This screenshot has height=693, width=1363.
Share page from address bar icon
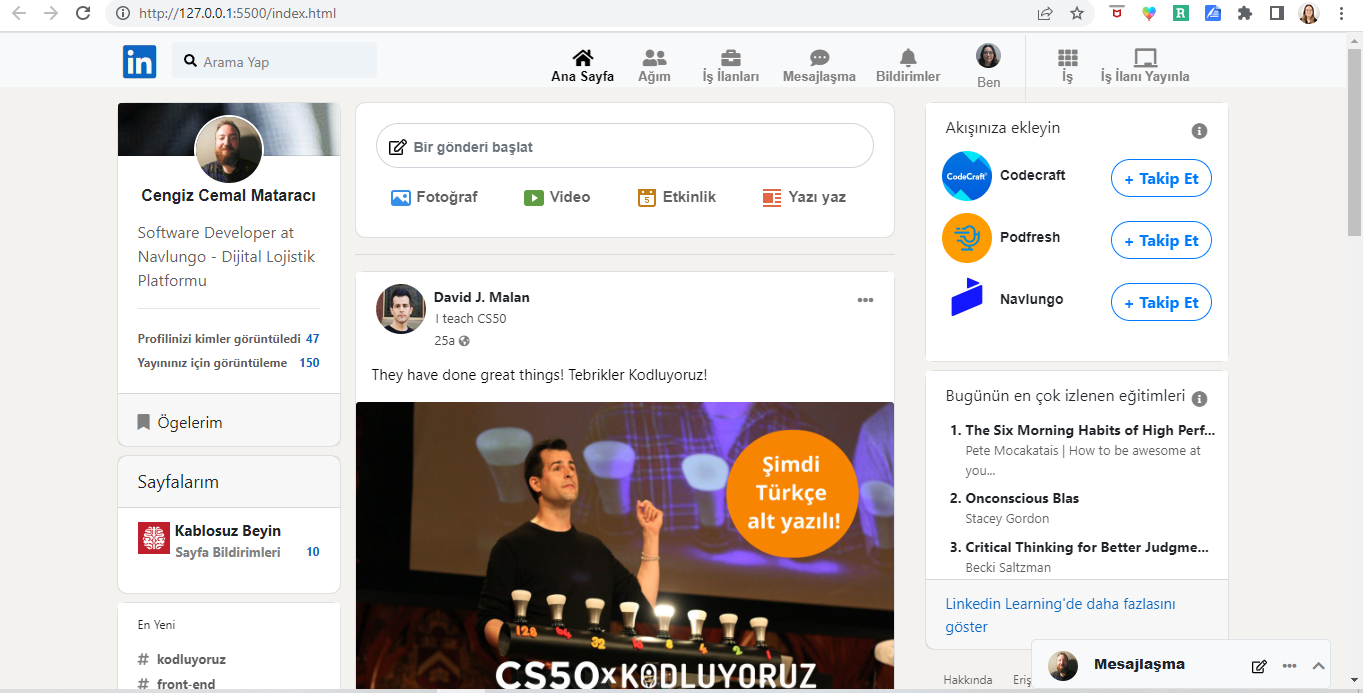coord(1045,13)
